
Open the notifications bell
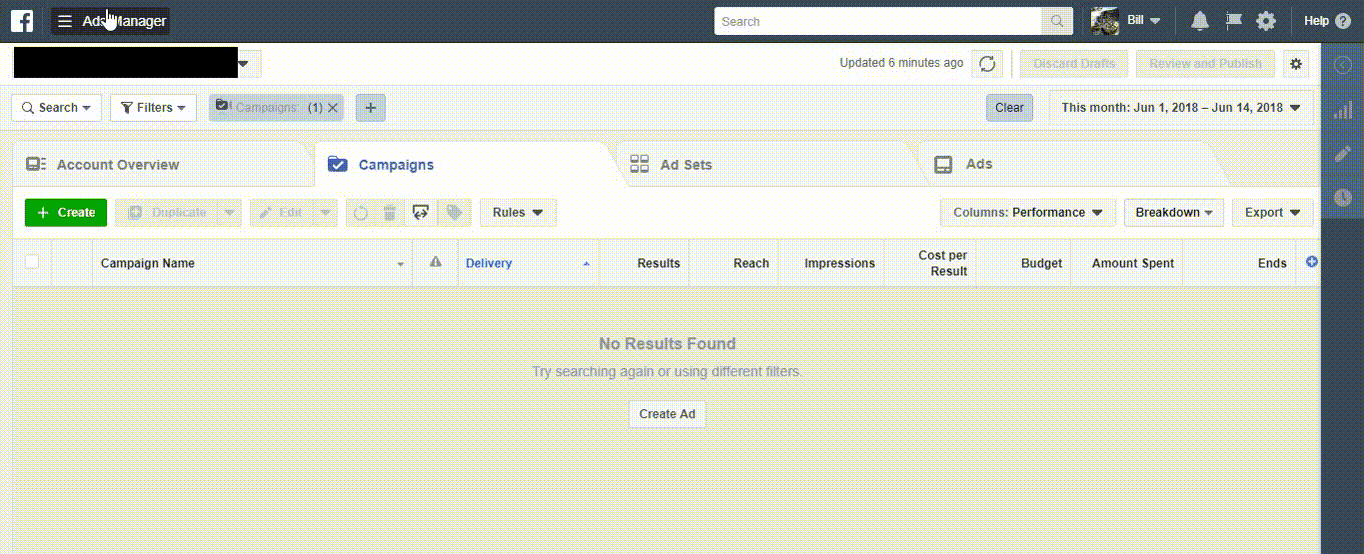coord(1200,21)
